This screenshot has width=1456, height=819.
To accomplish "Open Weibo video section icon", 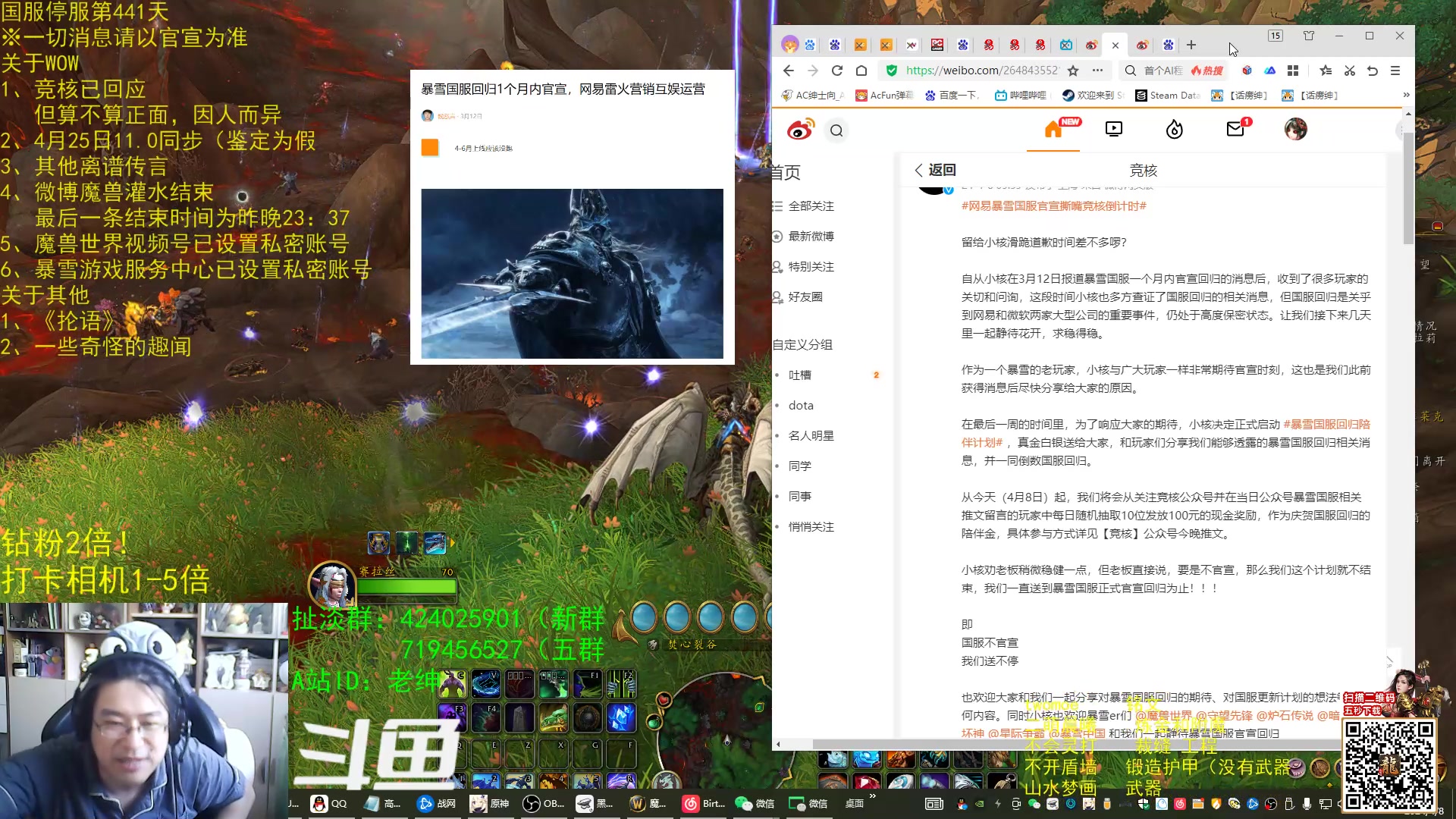I will tap(1114, 130).
